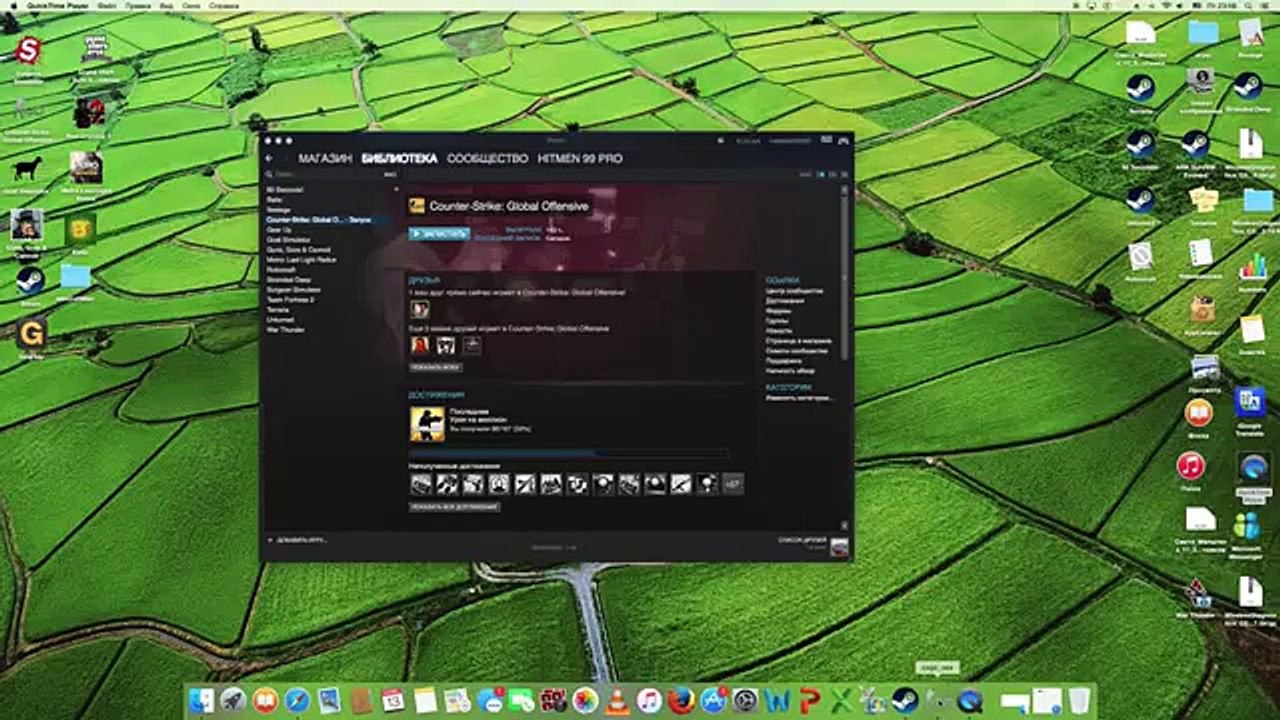Enter Big Picture mode via the controller icon
Screen dimensions: 1280x720
tap(843, 141)
